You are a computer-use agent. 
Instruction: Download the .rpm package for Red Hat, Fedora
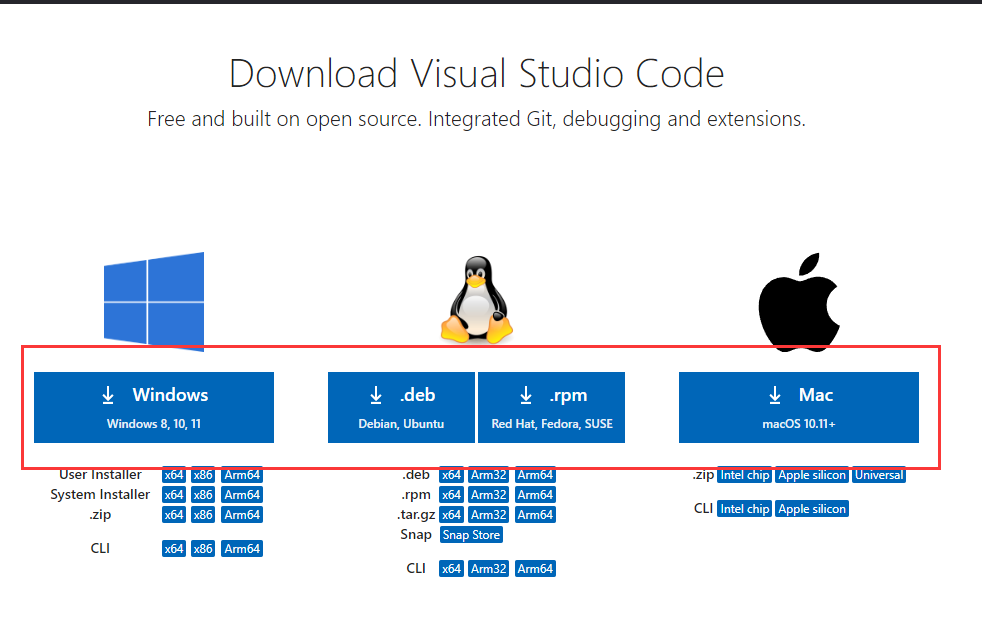pyautogui.click(x=552, y=407)
